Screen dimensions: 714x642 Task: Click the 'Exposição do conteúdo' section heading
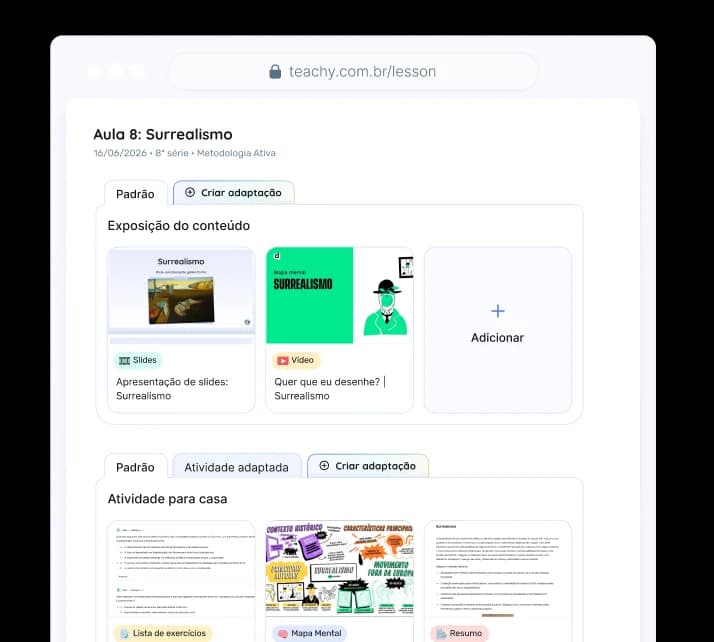[x=178, y=226]
